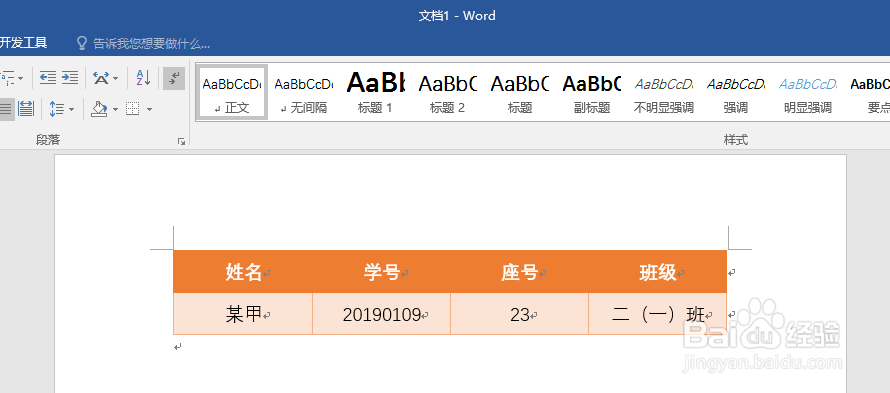Click the 二（一）班 table cell
This screenshot has height=393, width=890.
coord(657,314)
